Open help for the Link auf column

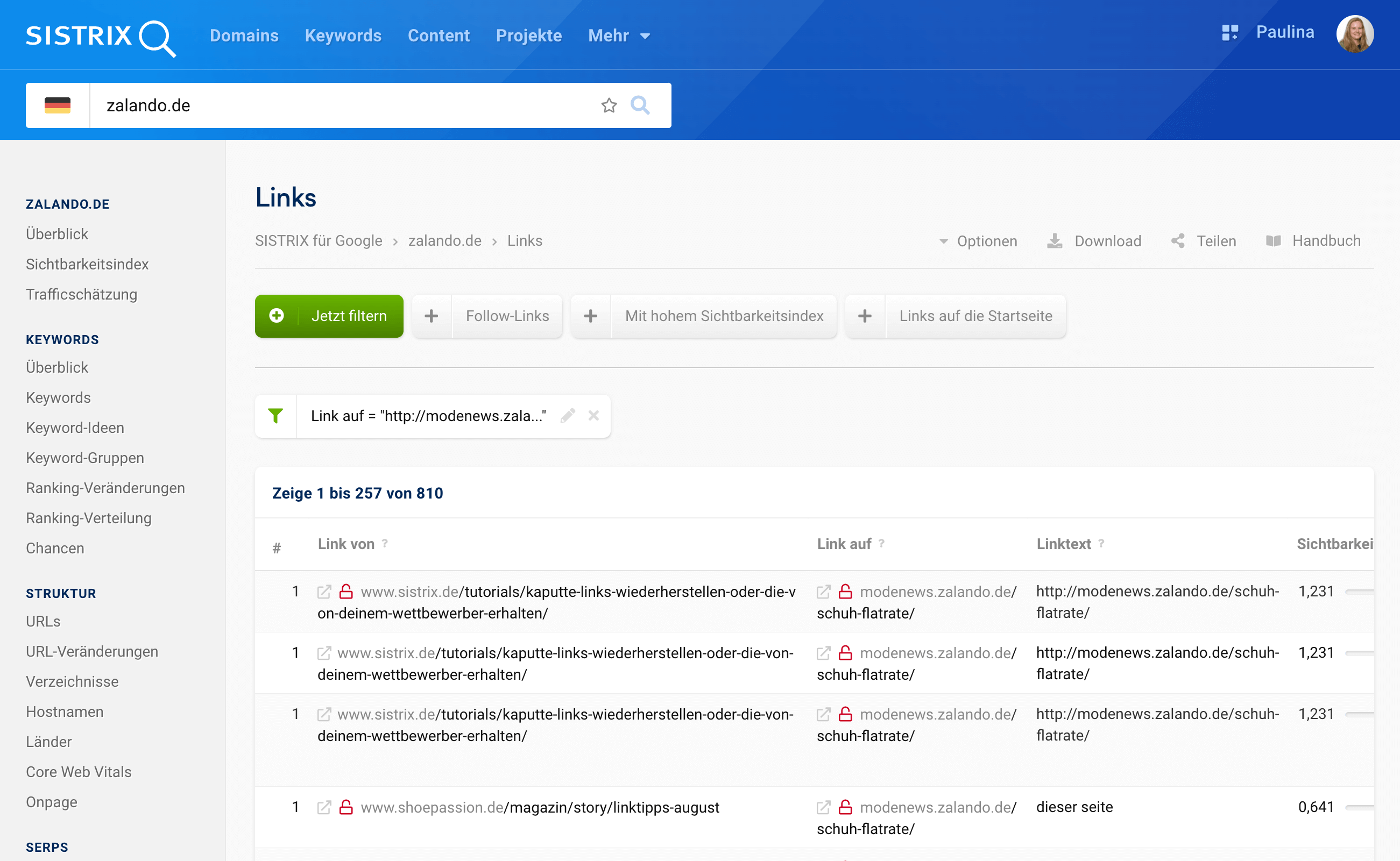[882, 543]
